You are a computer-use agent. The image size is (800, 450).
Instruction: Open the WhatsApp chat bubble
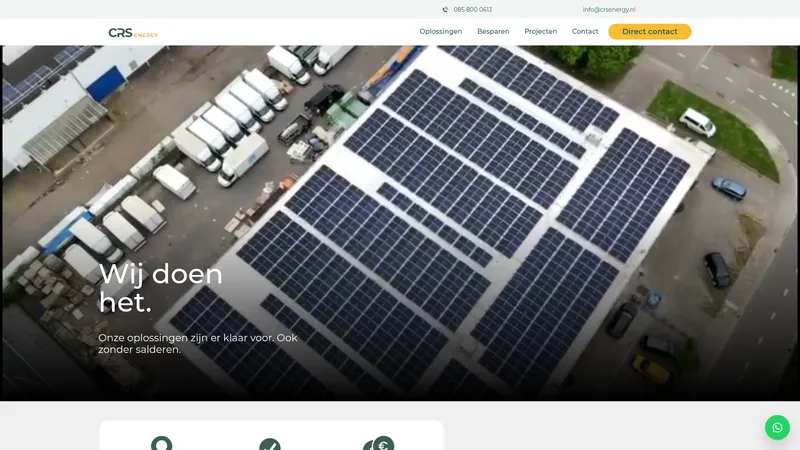point(777,428)
